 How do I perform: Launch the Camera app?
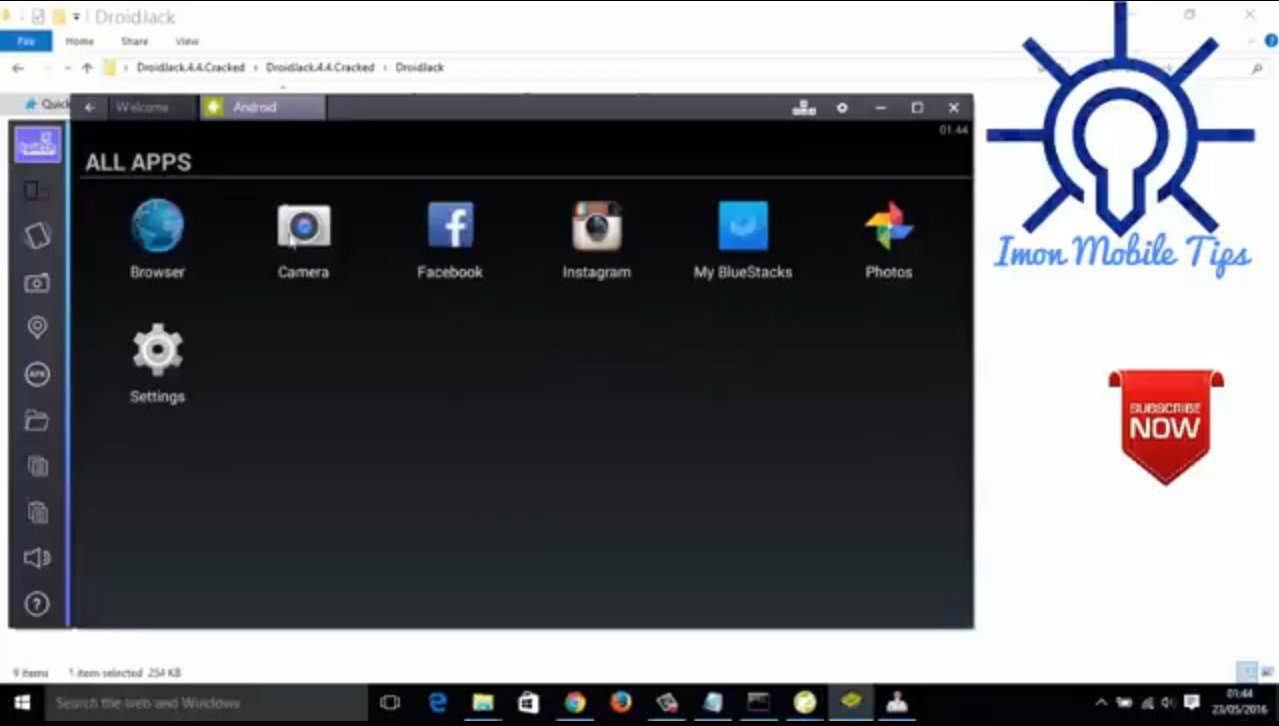click(x=303, y=226)
